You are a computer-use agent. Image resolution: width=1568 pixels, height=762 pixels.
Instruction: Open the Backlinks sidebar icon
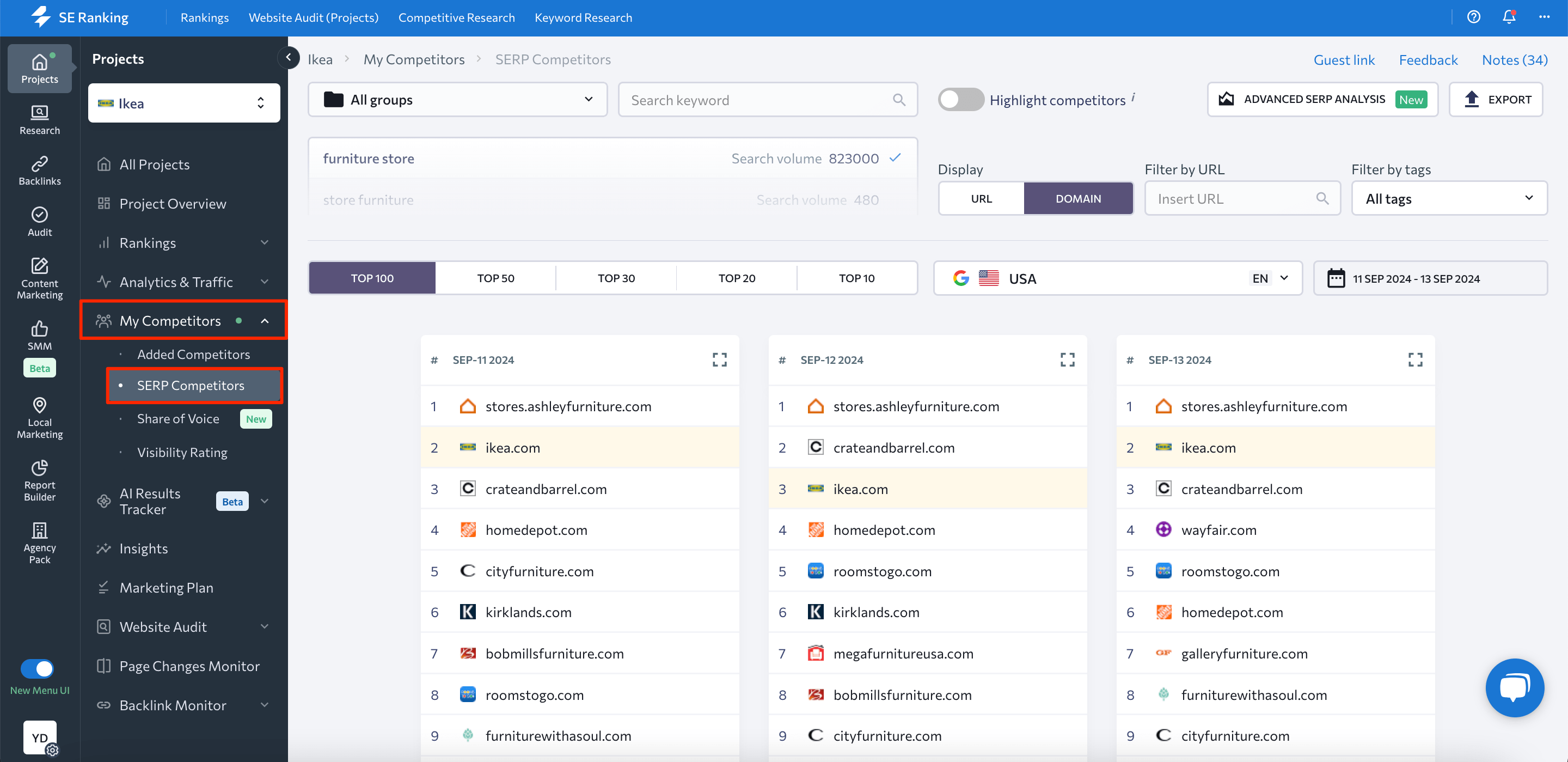pyautogui.click(x=40, y=170)
